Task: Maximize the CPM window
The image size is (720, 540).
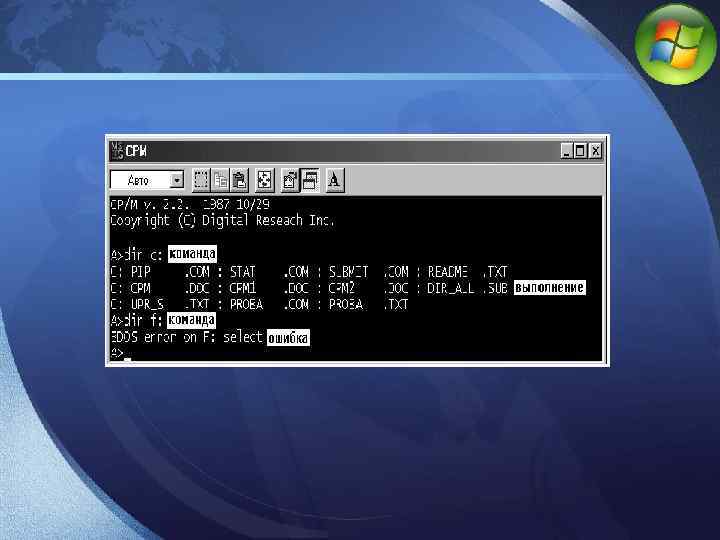Action: pos(580,151)
